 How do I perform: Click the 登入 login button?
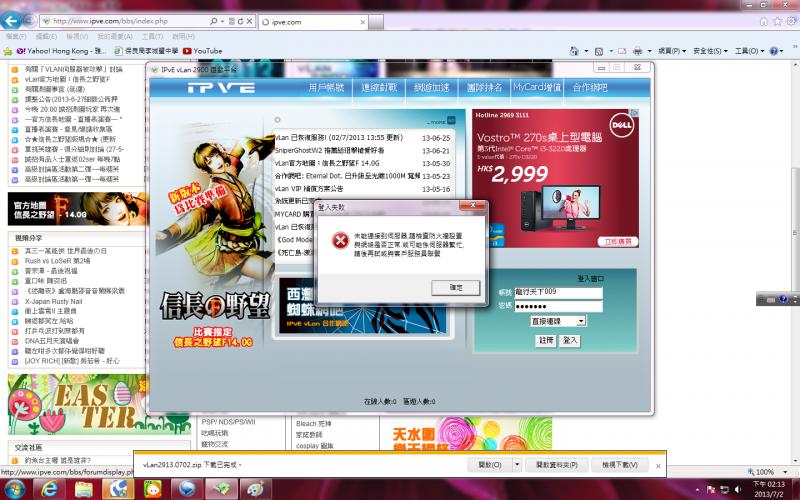pos(569,340)
